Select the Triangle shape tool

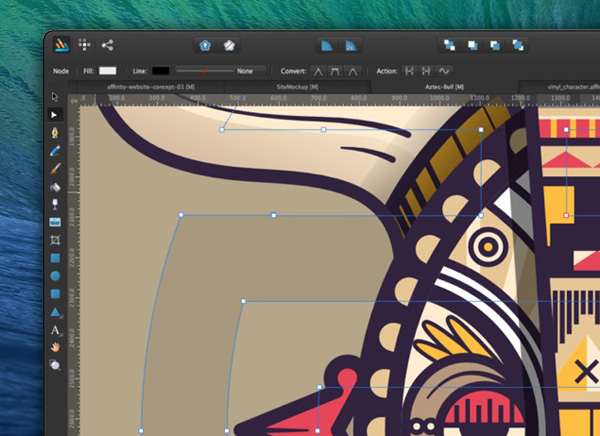55,312
